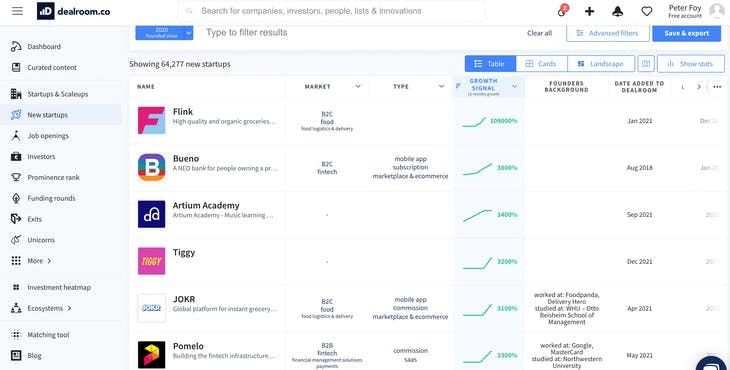Screen dimensions: 730x370
Task: Open the JOKR company logo
Action: (x=151, y=308)
